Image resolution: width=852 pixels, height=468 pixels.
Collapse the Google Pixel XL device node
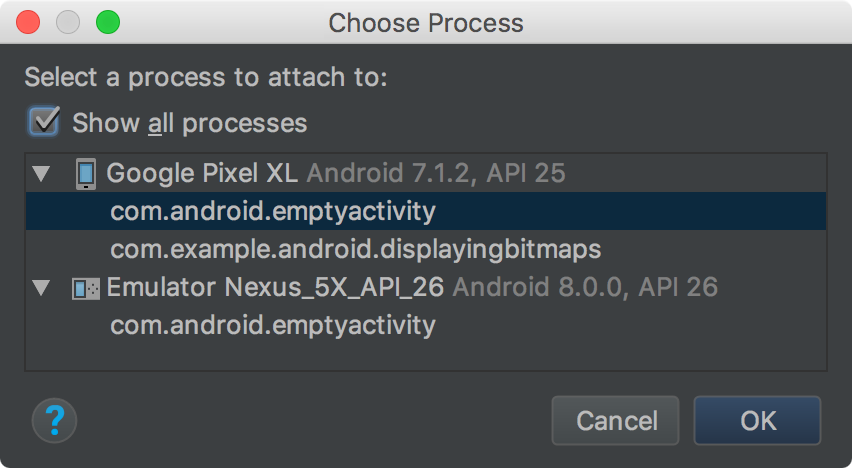pyautogui.click(x=41, y=174)
